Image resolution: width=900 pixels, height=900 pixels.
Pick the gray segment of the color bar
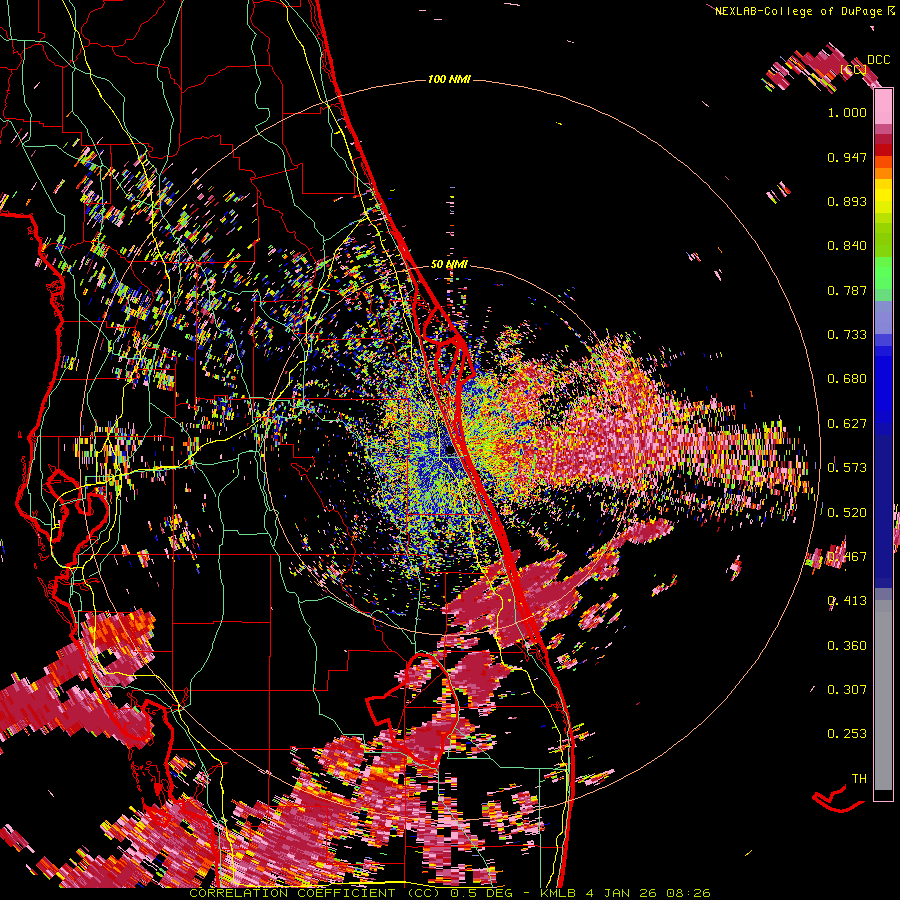[883, 695]
